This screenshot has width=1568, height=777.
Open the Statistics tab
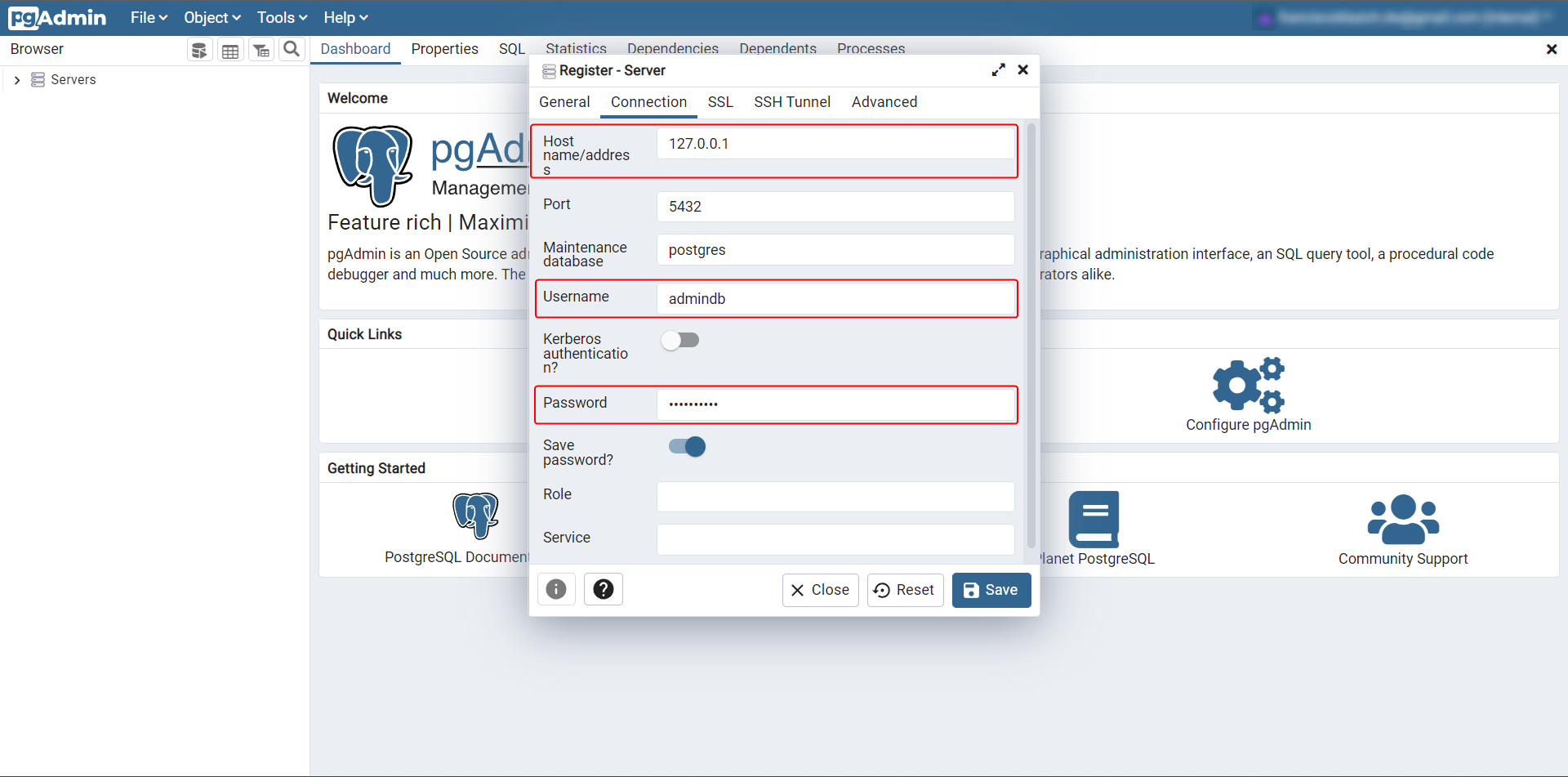pos(576,48)
